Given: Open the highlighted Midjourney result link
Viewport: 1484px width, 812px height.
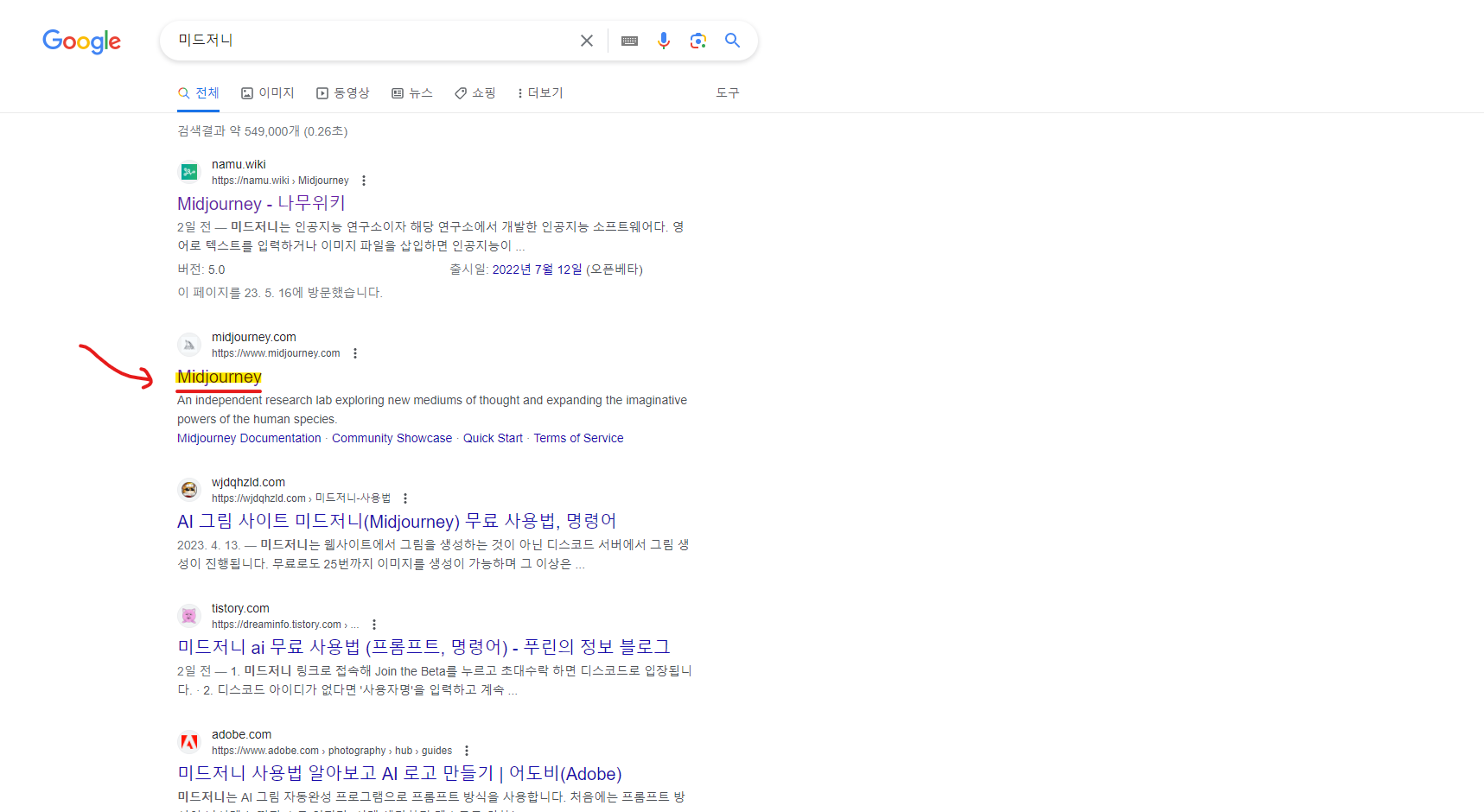Looking at the screenshot, I should (x=220, y=377).
